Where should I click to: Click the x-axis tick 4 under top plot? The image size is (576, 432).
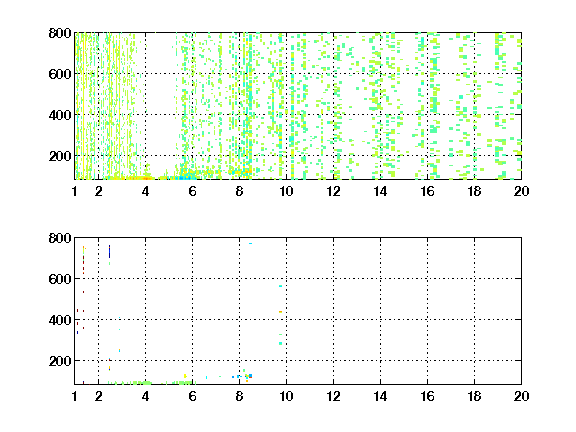(145, 191)
